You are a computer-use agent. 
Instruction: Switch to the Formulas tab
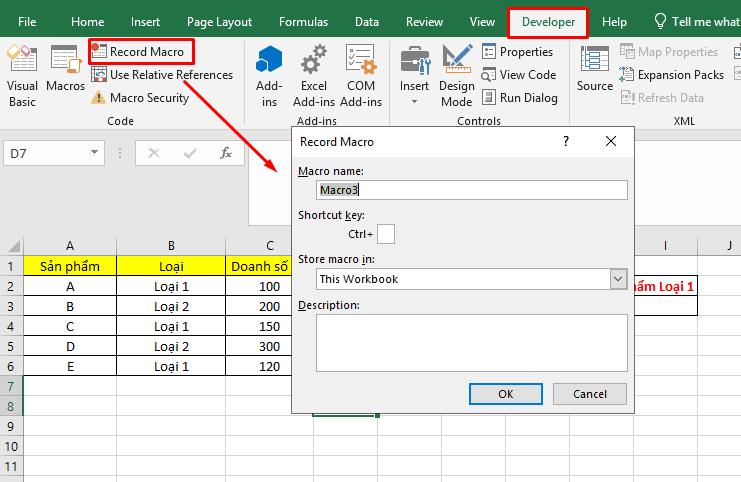(x=303, y=21)
